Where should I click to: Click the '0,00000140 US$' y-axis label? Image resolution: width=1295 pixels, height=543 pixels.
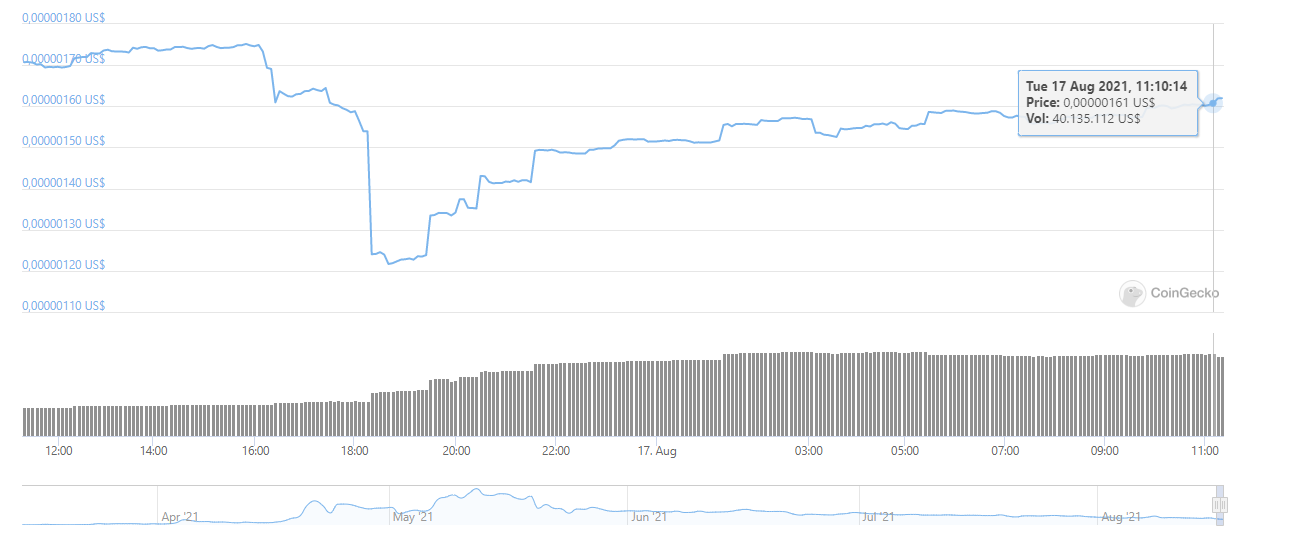point(64,183)
